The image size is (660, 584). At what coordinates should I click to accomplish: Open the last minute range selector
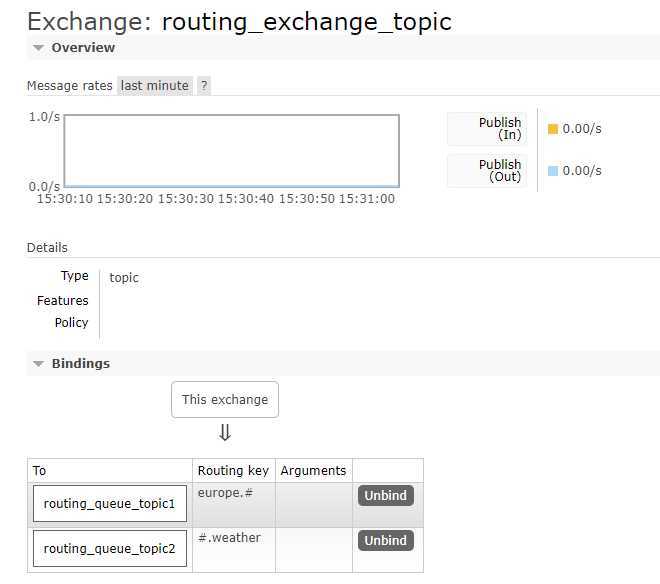tap(154, 85)
